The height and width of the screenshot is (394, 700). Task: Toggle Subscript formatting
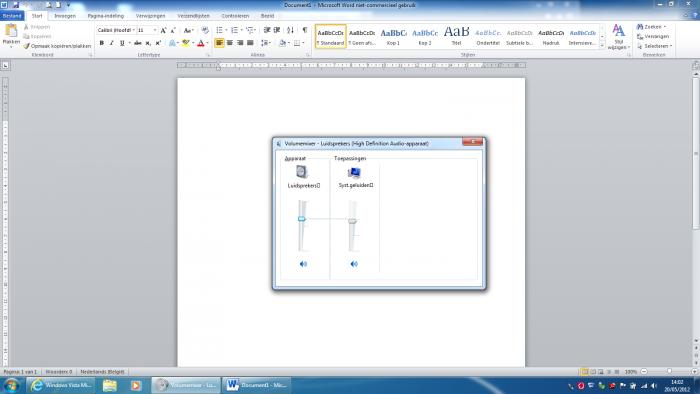148,43
